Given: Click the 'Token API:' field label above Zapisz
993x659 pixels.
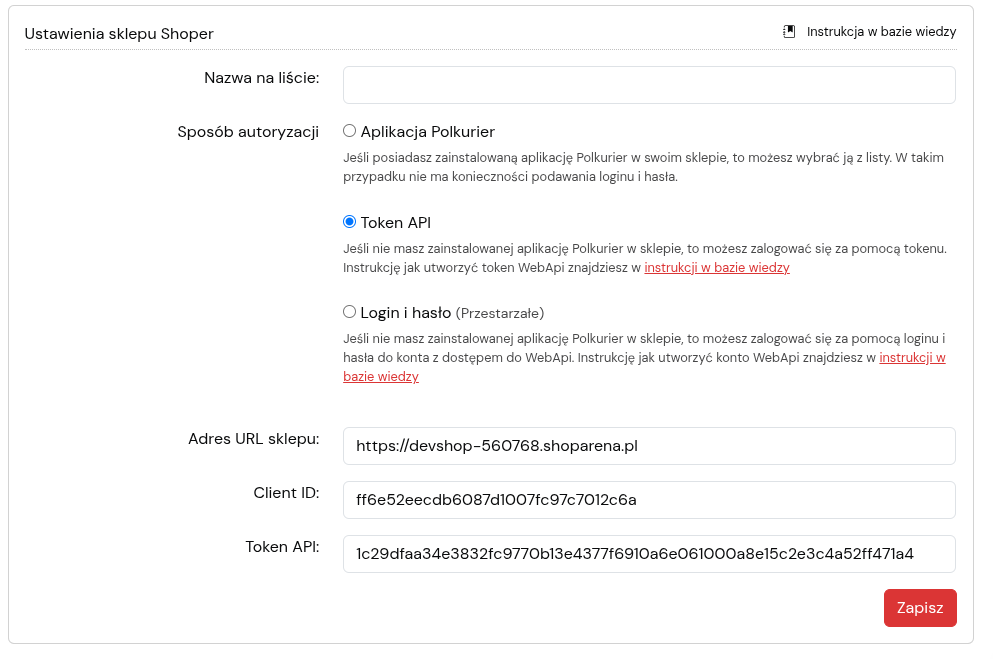Looking at the screenshot, I should click(282, 547).
